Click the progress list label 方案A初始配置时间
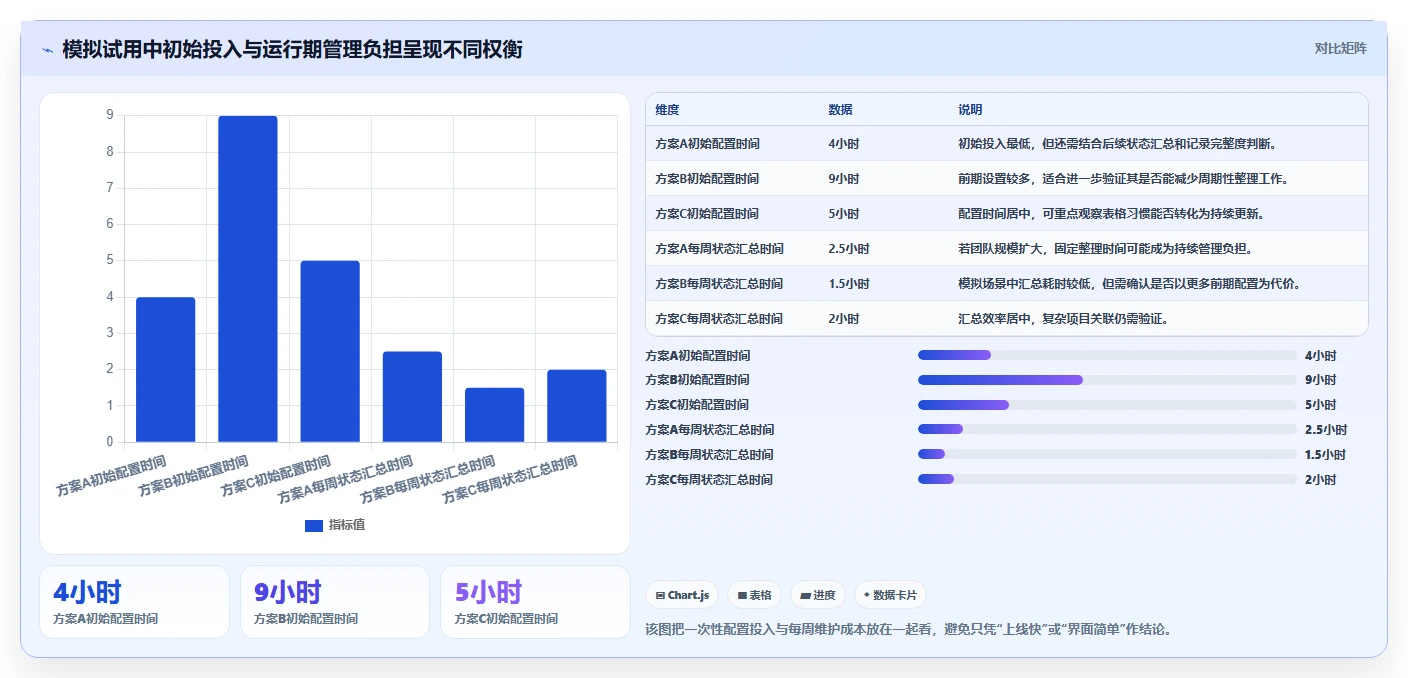Viewport: 1408px width, 678px height. pos(698,355)
